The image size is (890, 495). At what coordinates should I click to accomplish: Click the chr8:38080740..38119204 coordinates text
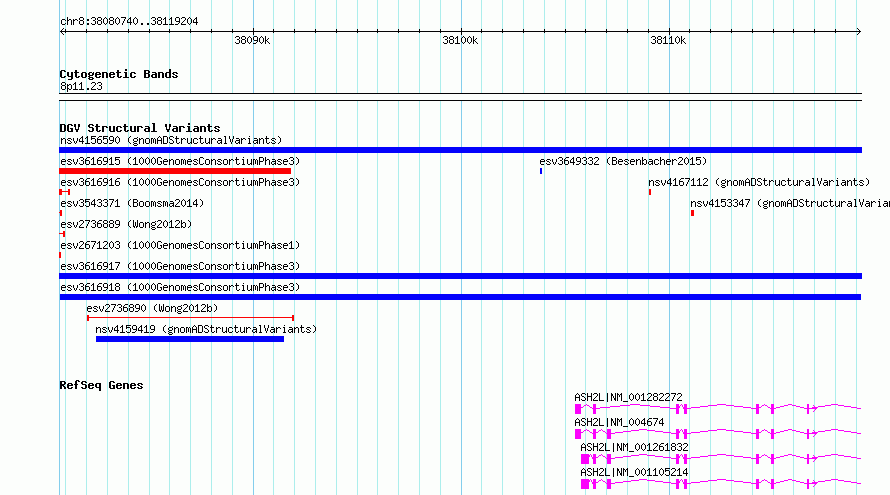129,22
